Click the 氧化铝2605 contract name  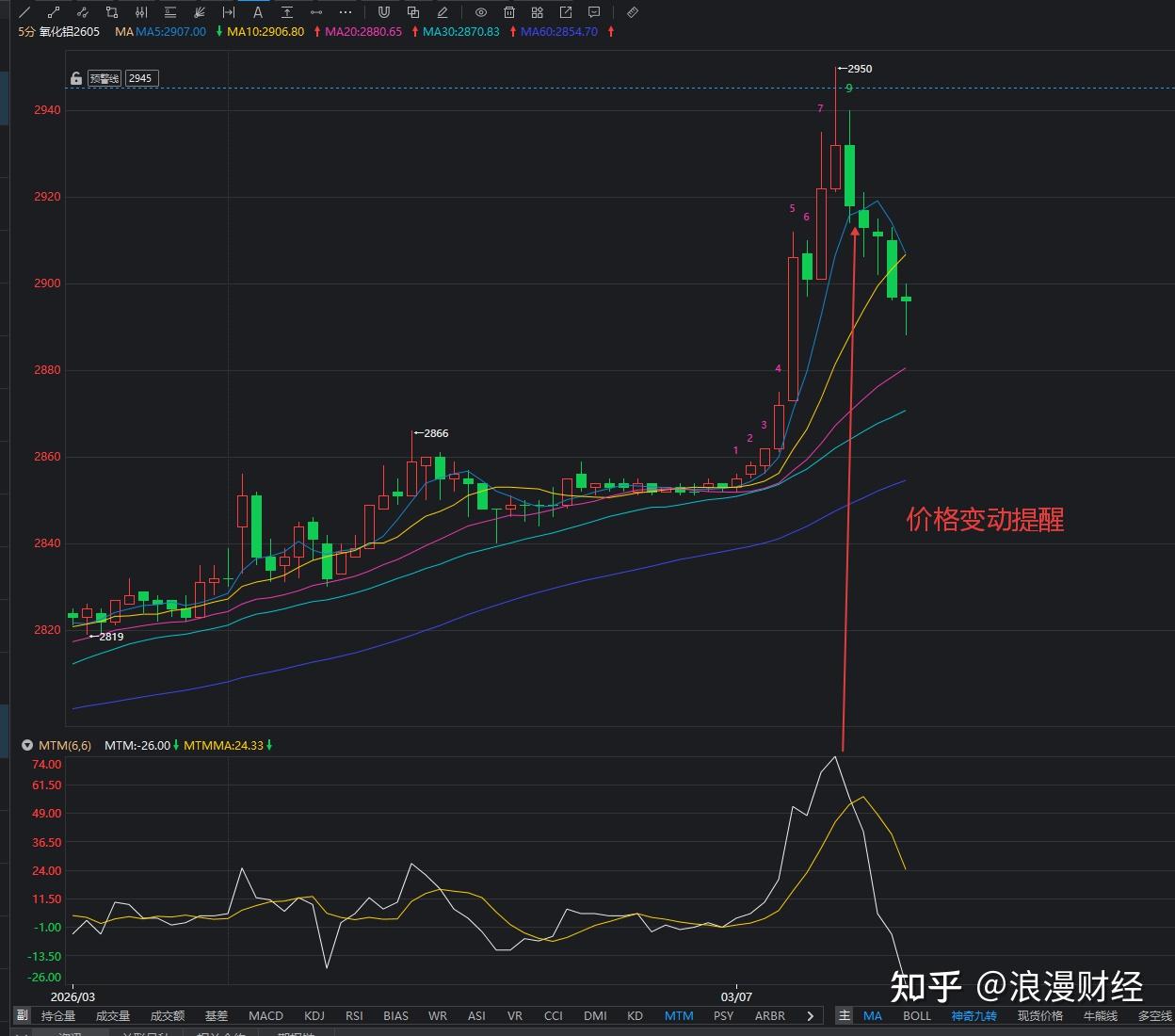[x=69, y=31]
